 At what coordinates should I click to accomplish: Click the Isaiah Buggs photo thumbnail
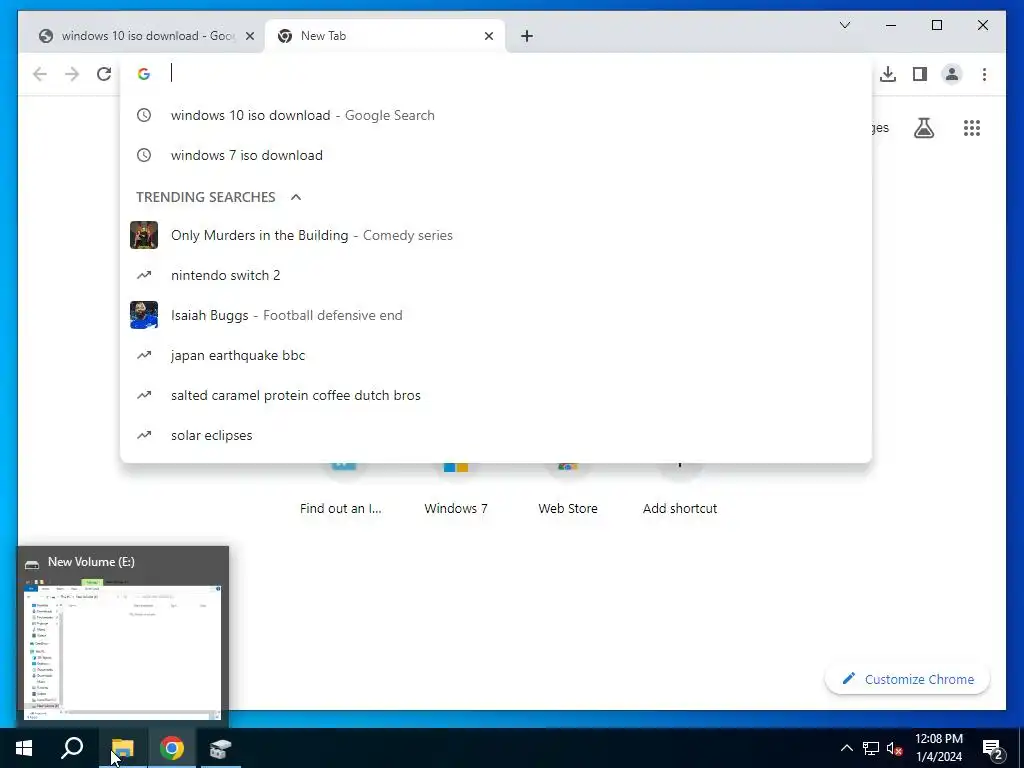point(144,315)
